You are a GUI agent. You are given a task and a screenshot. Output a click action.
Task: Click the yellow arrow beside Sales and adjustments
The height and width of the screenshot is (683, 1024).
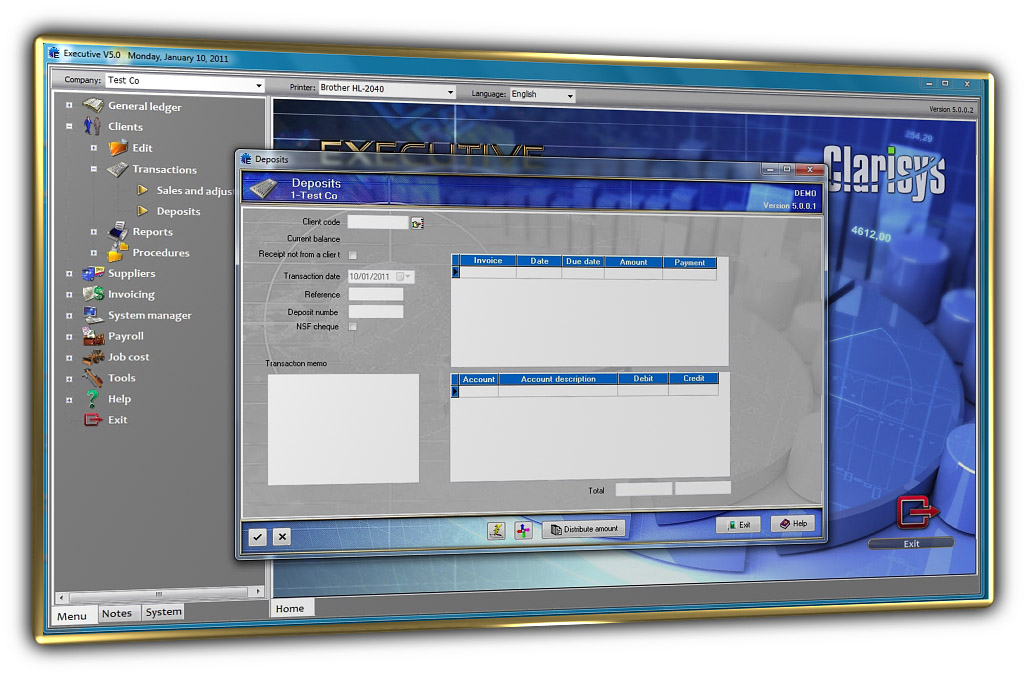tap(142, 190)
